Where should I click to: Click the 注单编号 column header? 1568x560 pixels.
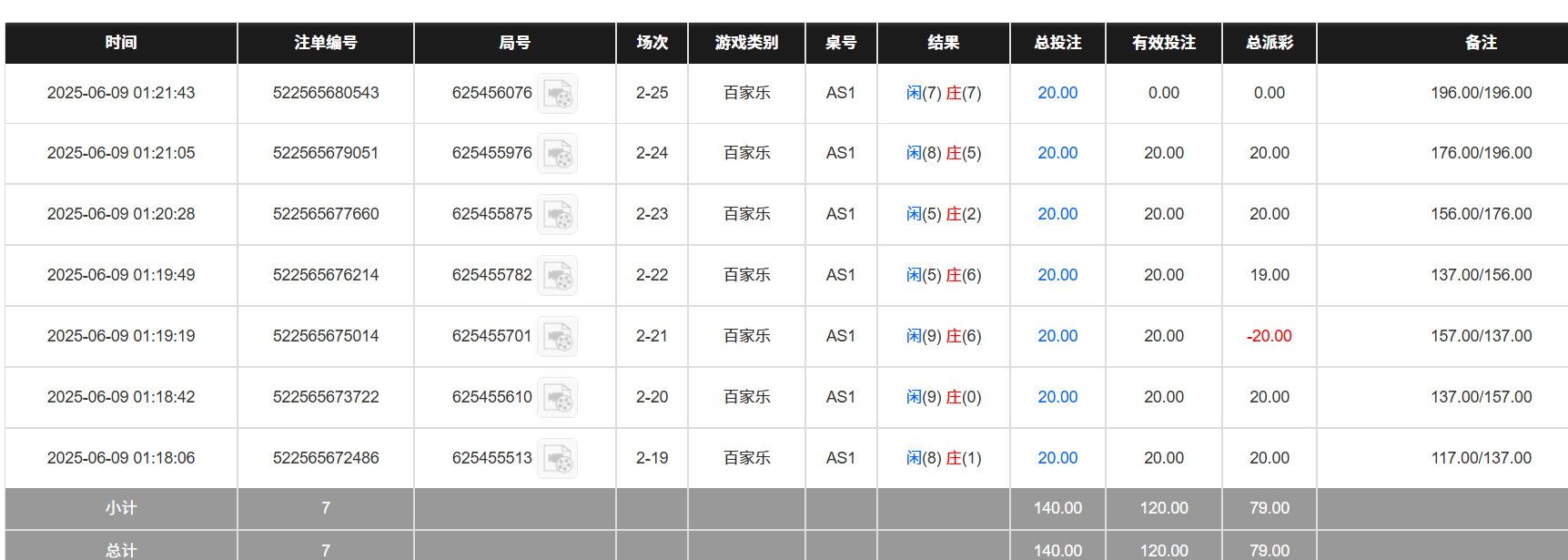tap(326, 43)
